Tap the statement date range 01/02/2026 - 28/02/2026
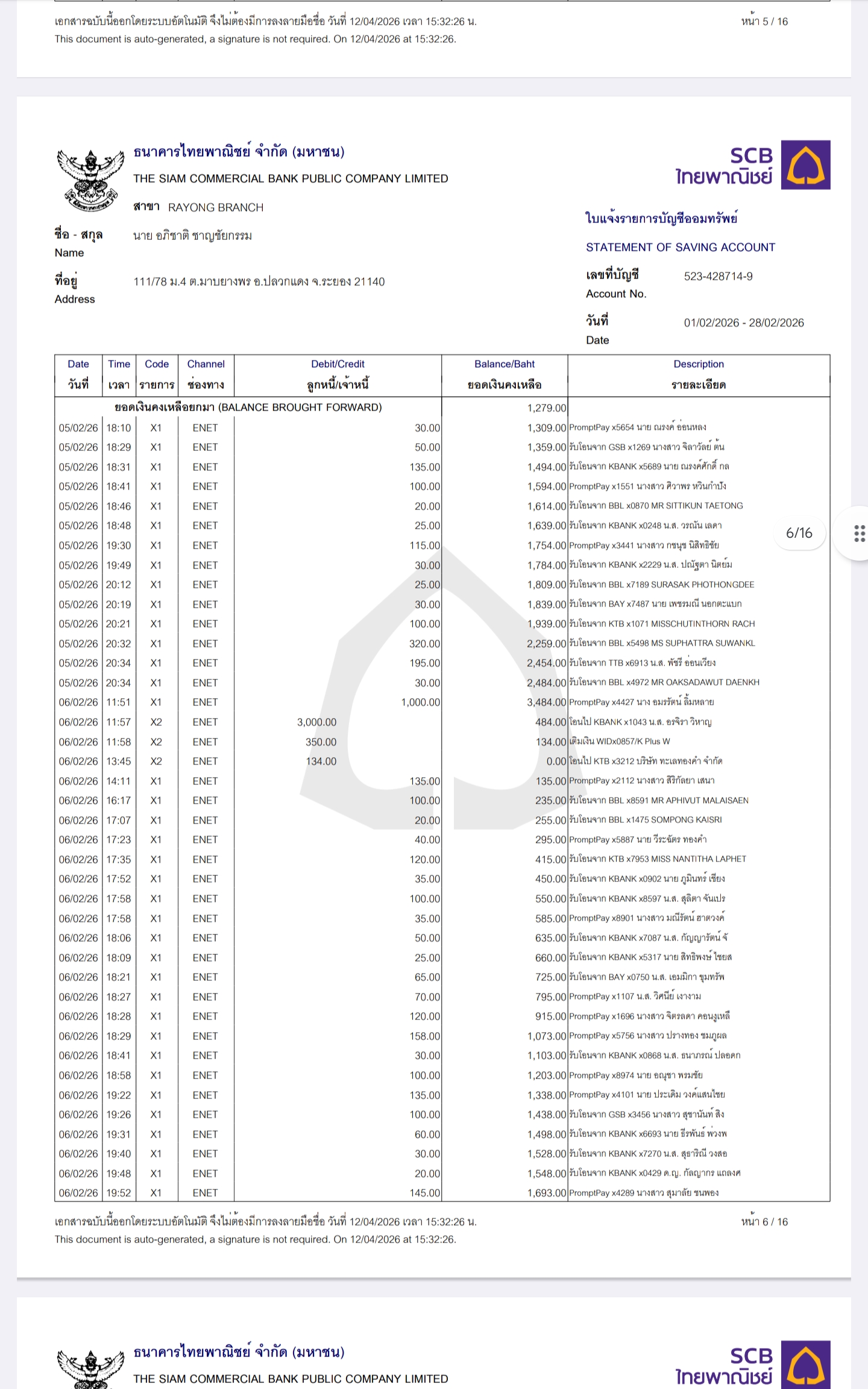Viewport: 868px width, 1389px height. (743, 323)
